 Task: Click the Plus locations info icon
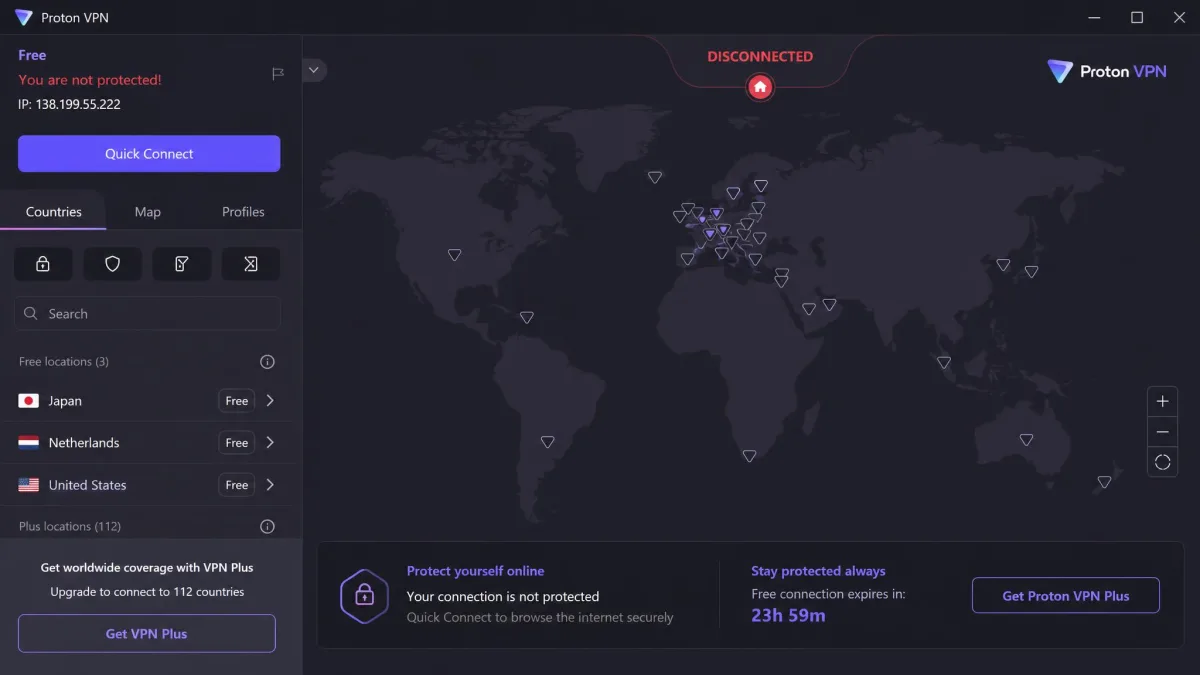[x=267, y=526]
